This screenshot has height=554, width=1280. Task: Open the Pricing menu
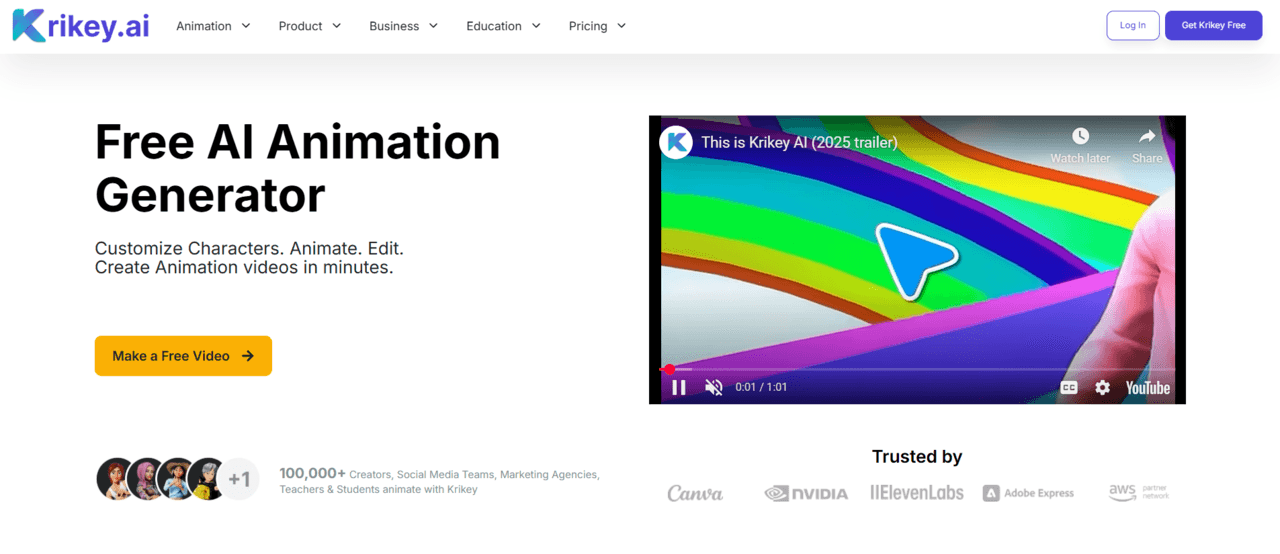(597, 26)
